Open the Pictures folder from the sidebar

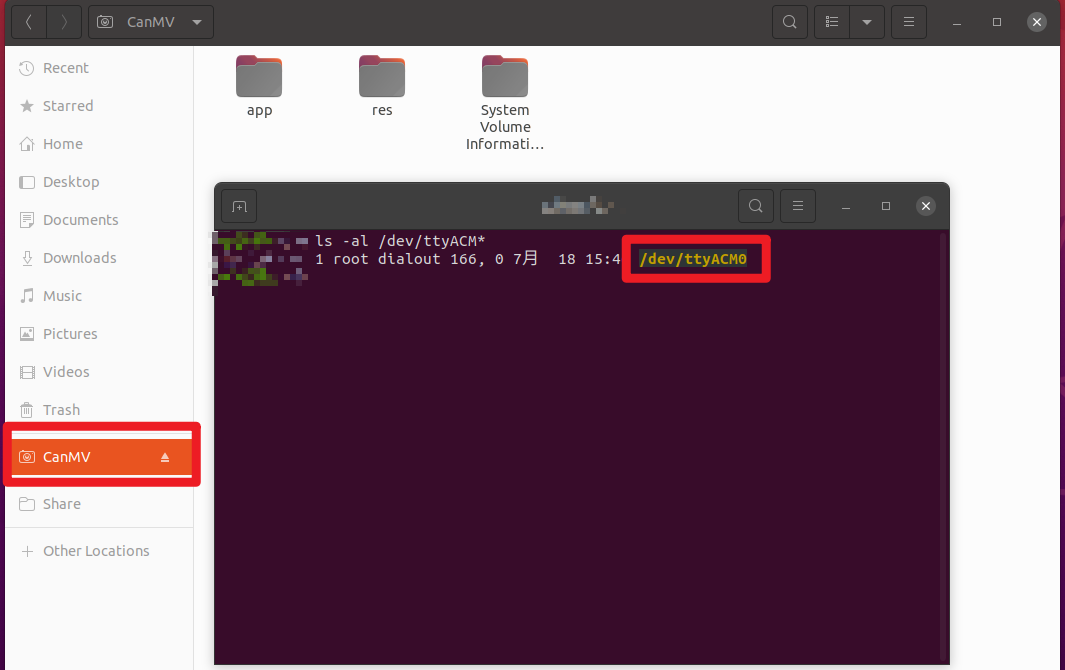tap(70, 333)
